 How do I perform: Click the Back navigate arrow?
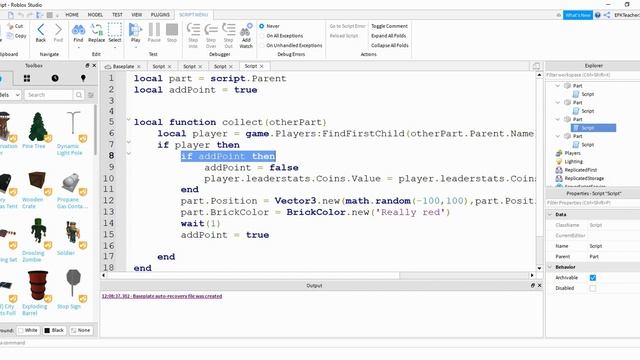pyautogui.click(x=40, y=30)
